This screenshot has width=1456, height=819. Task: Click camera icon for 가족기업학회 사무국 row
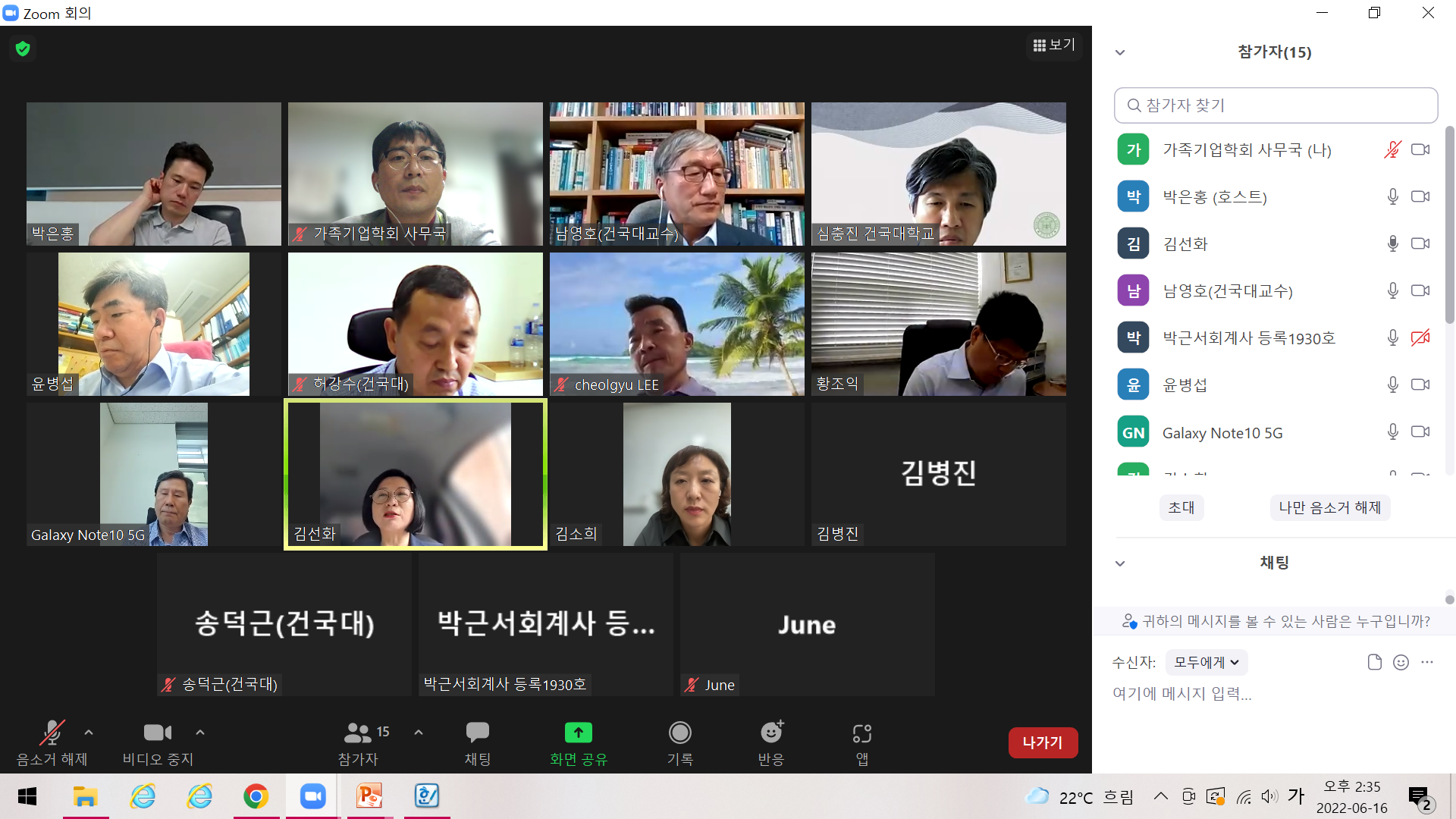click(1420, 149)
